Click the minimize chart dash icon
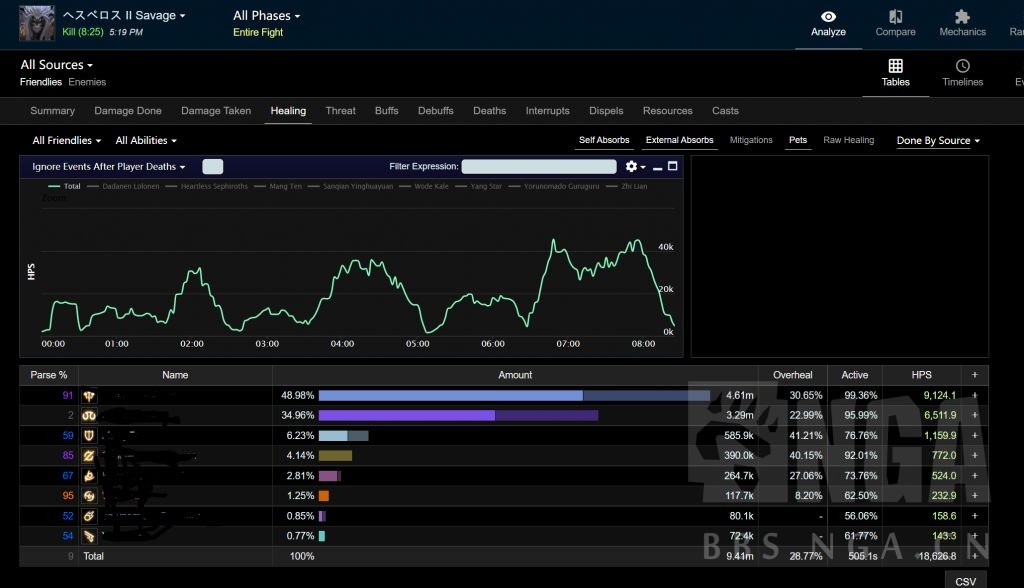Image resolution: width=1024 pixels, height=588 pixels. point(657,167)
